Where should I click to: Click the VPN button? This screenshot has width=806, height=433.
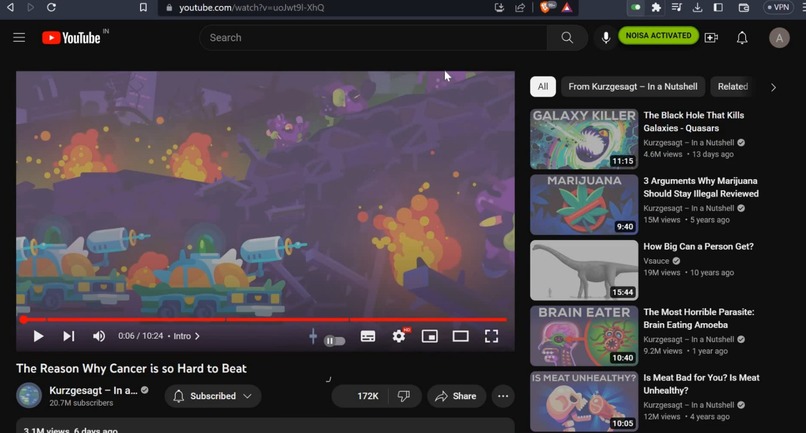click(x=778, y=7)
